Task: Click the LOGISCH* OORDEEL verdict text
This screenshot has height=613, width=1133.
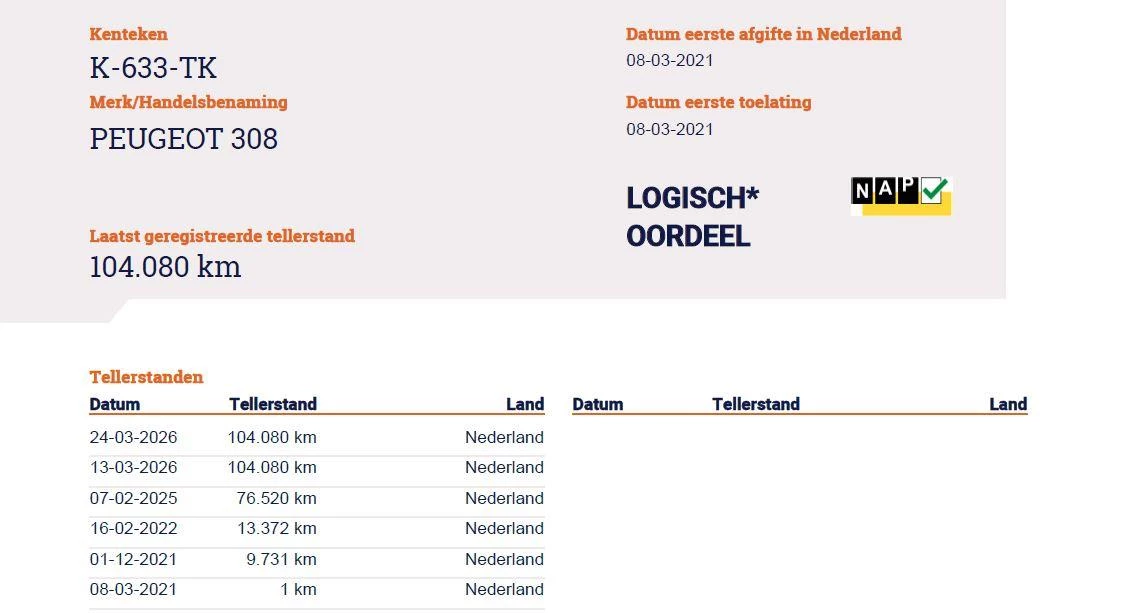Action: click(692, 217)
